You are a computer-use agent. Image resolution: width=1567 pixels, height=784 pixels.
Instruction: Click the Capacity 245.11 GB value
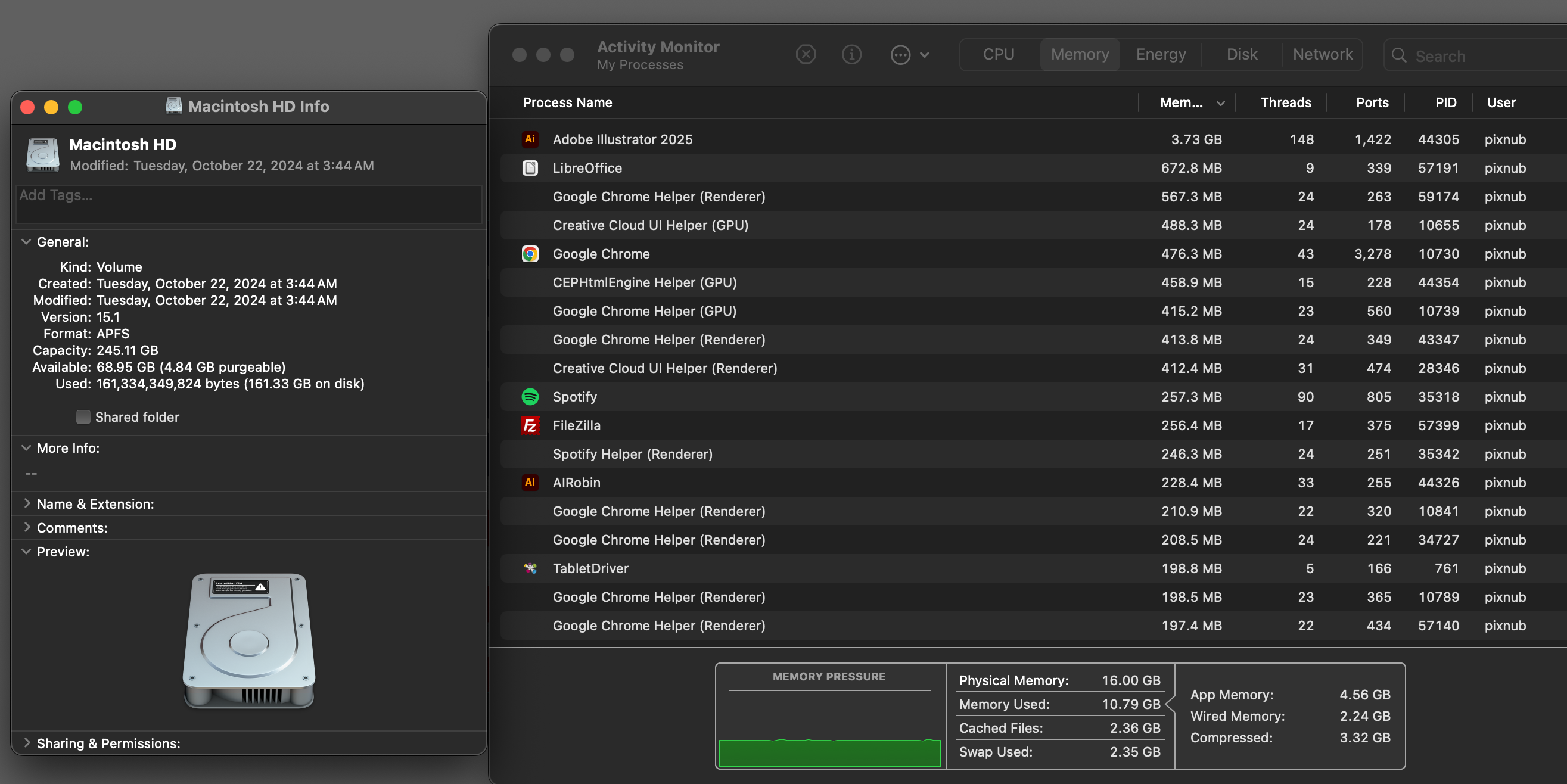coord(127,350)
